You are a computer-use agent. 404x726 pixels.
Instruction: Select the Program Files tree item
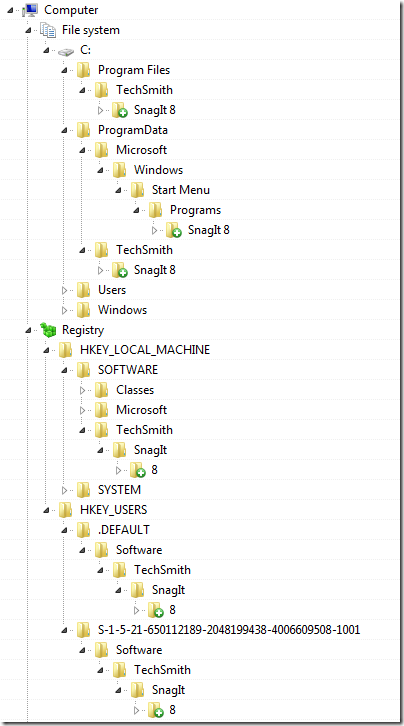pos(134,70)
